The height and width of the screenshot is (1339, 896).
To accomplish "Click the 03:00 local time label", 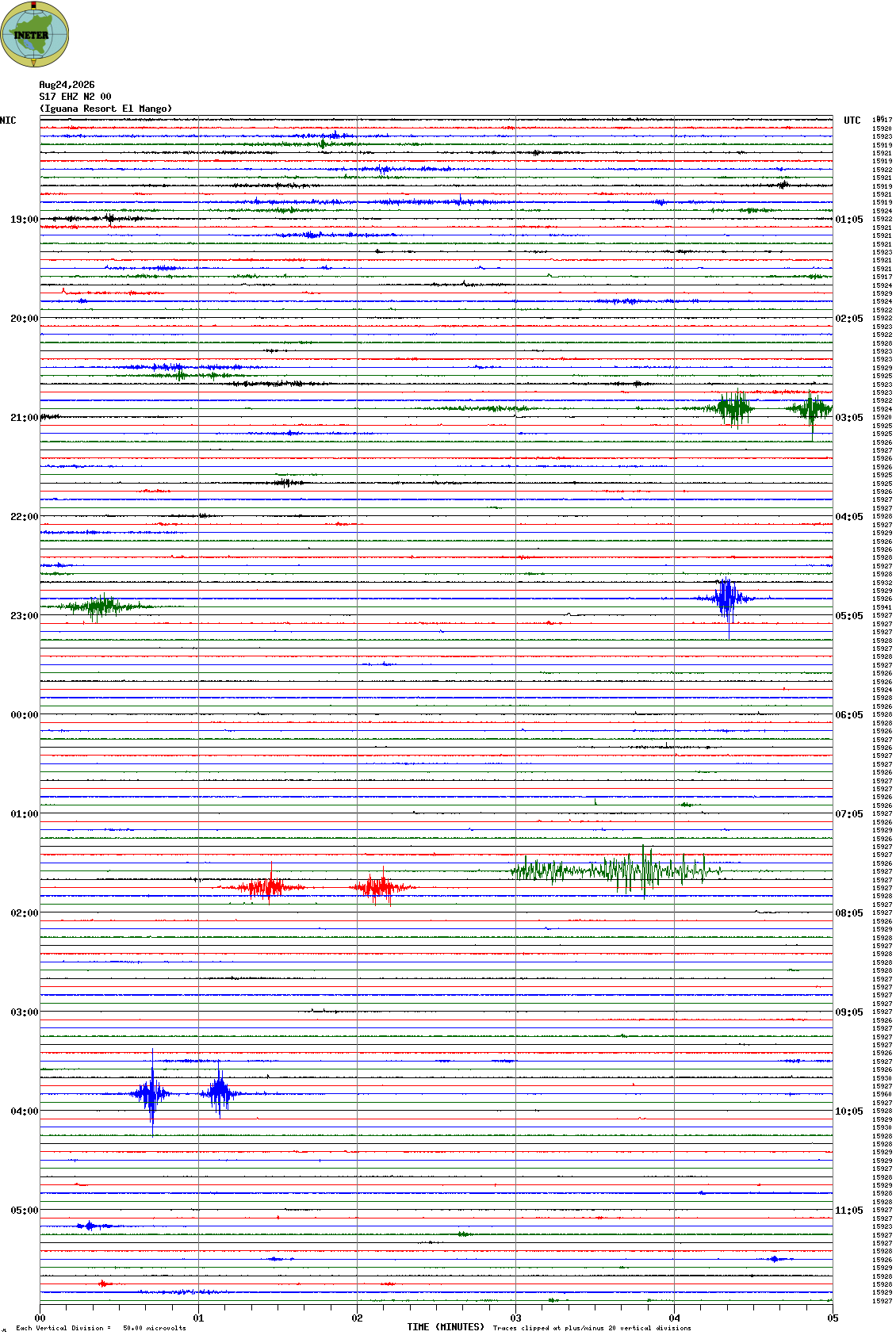I will point(24,1012).
